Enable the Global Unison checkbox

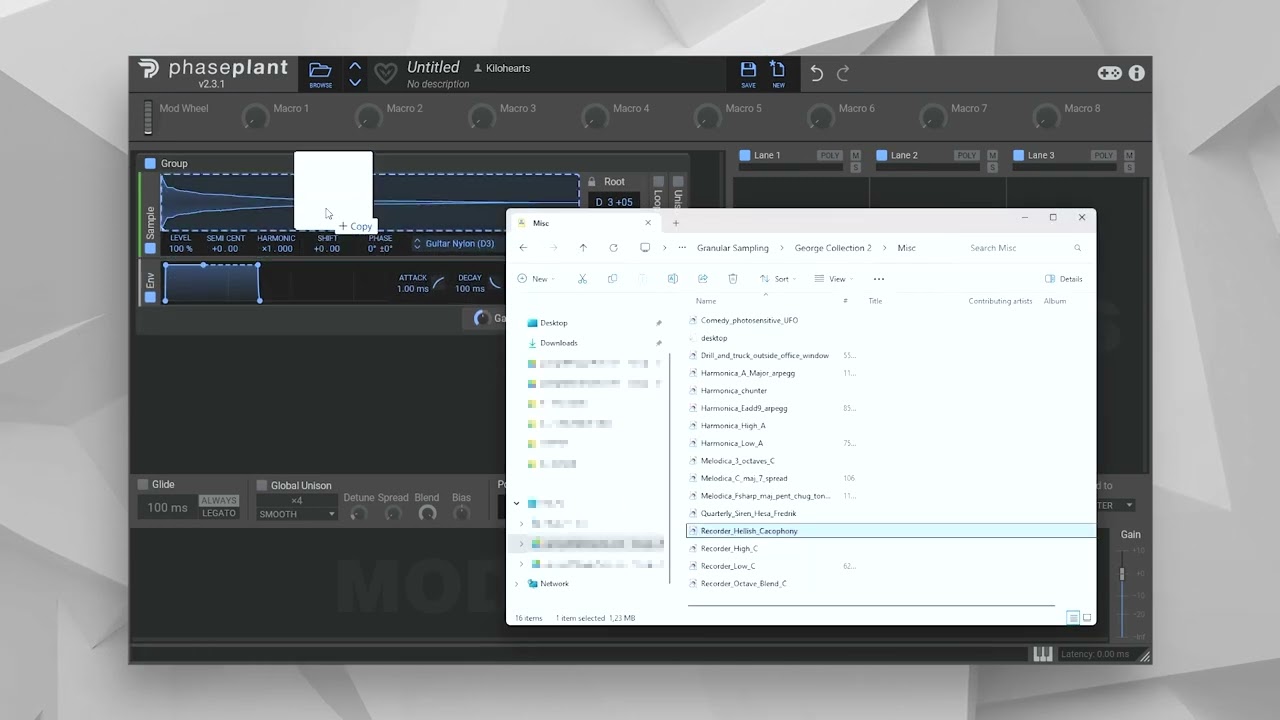point(262,485)
